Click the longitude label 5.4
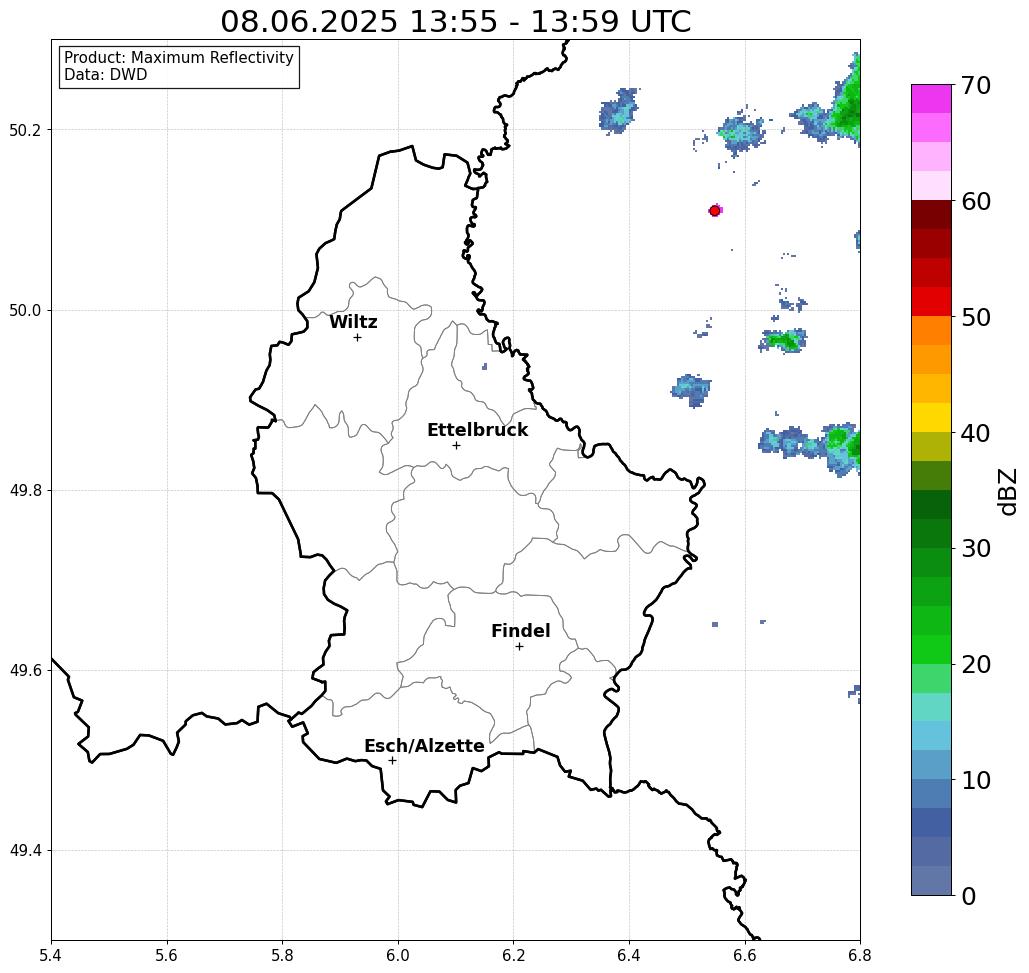1029x973 pixels. [51, 955]
